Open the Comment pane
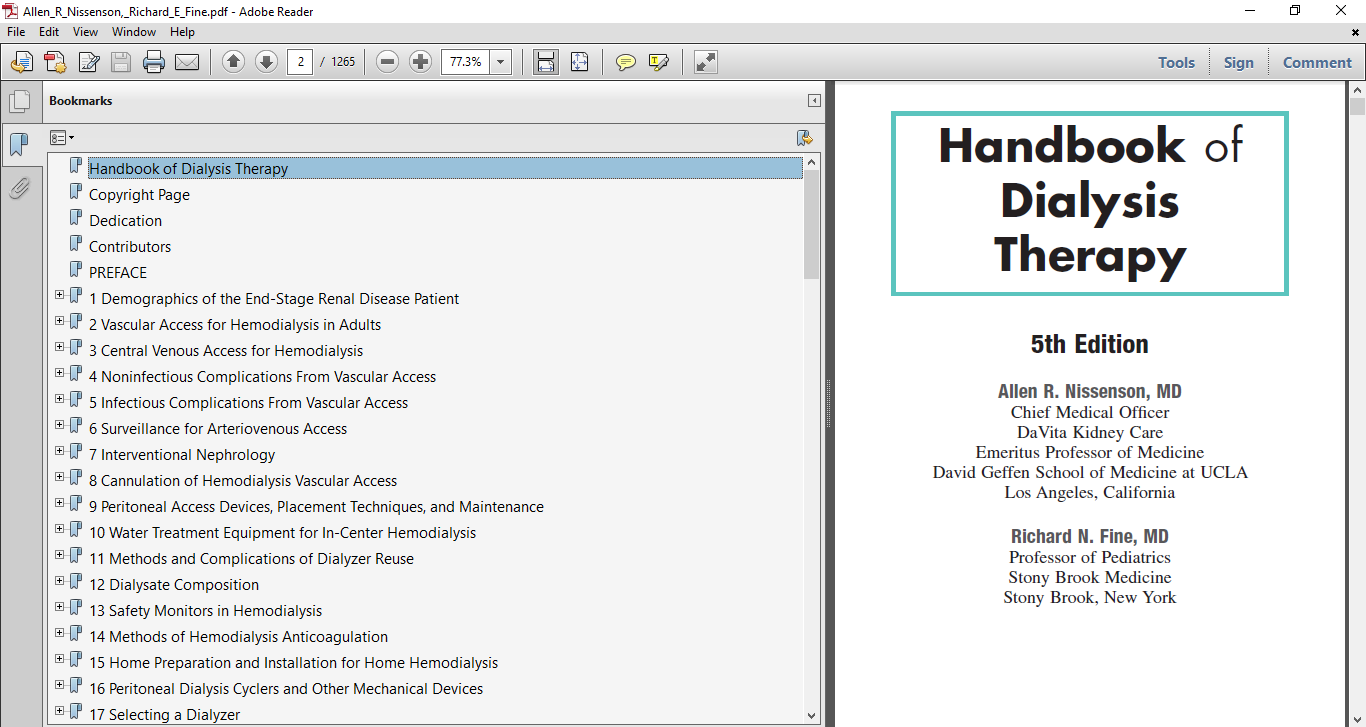Screen dimensions: 1366x727 [x=1317, y=62]
